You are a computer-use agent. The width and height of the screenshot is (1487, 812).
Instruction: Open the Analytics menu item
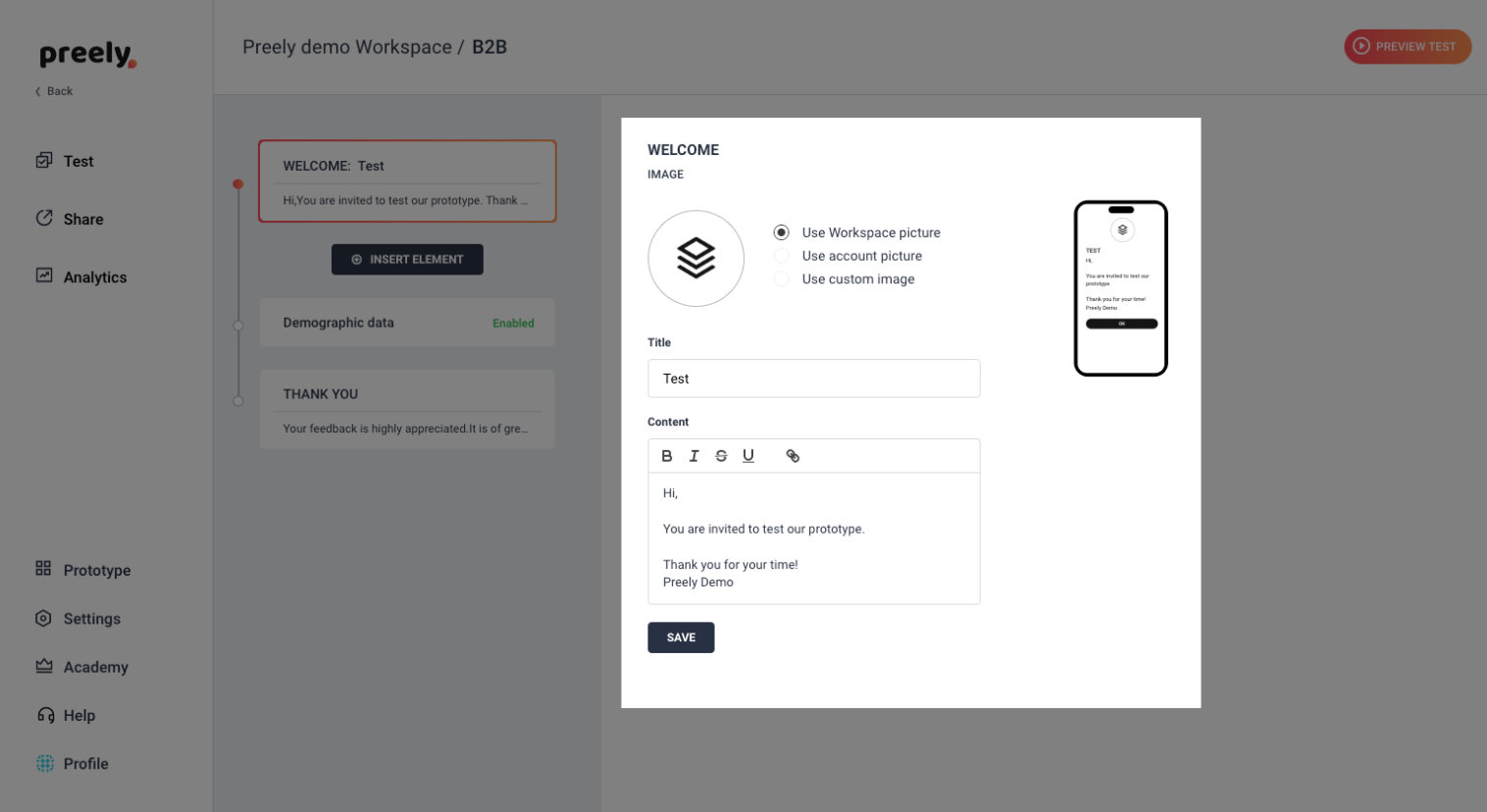click(x=81, y=277)
